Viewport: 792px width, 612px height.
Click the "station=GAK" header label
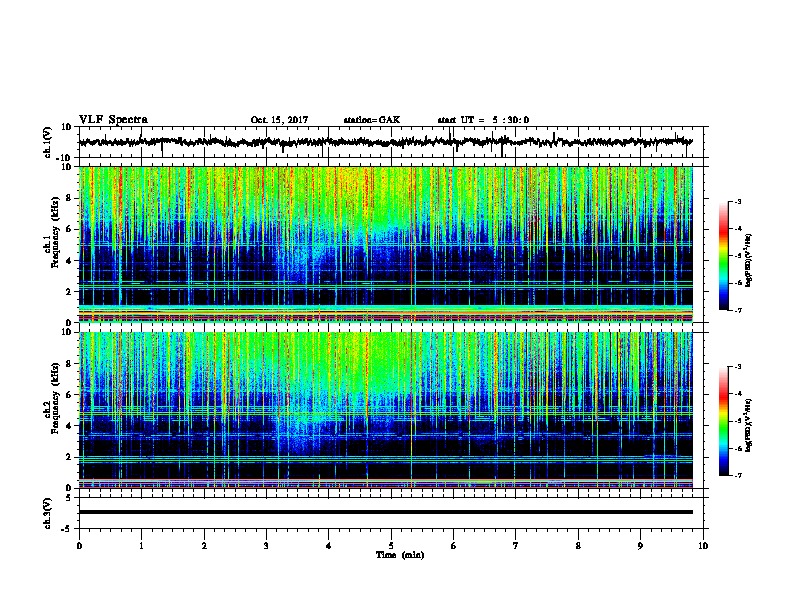(x=372, y=120)
